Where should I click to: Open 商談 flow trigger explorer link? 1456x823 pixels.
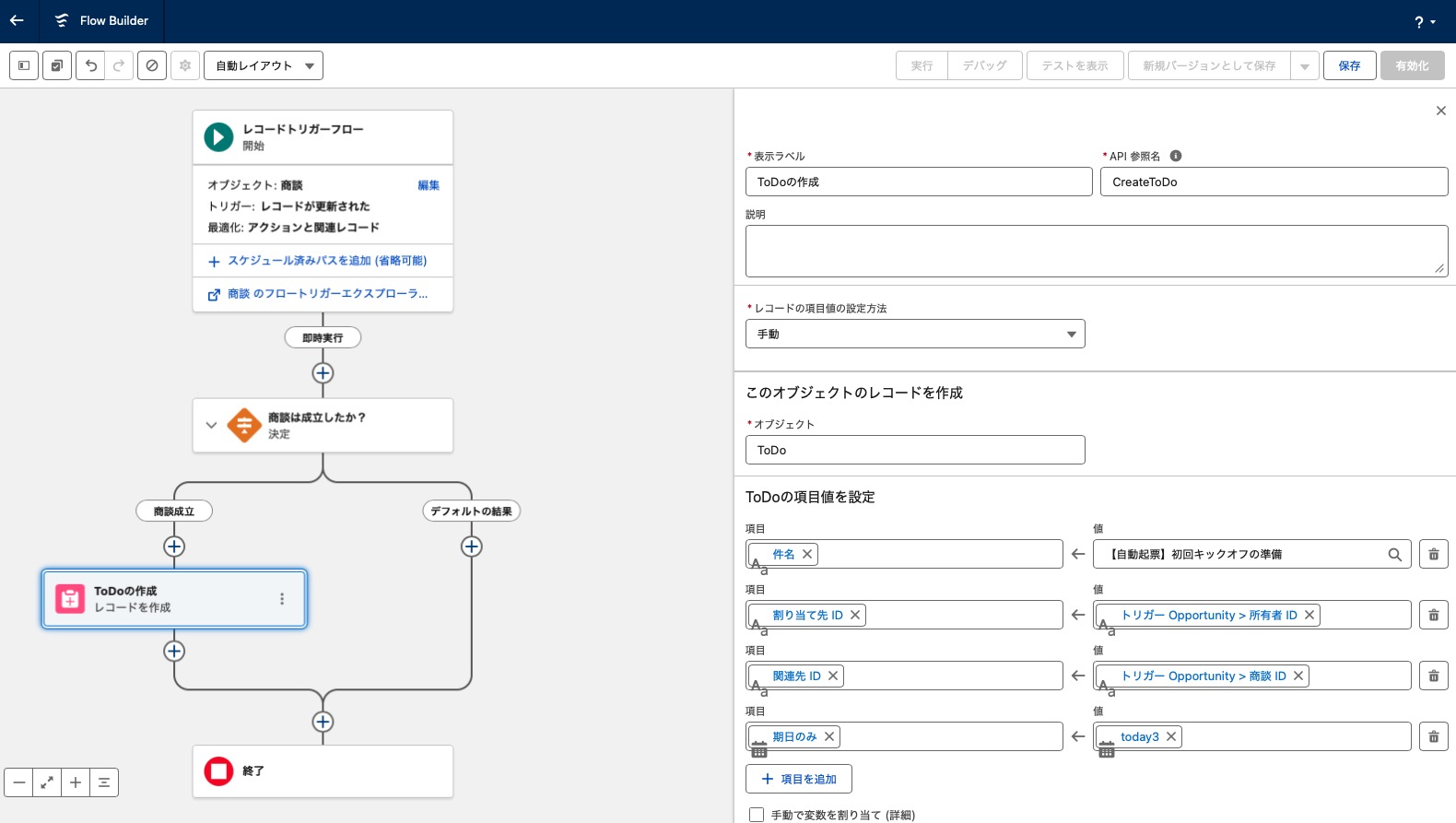318,294
